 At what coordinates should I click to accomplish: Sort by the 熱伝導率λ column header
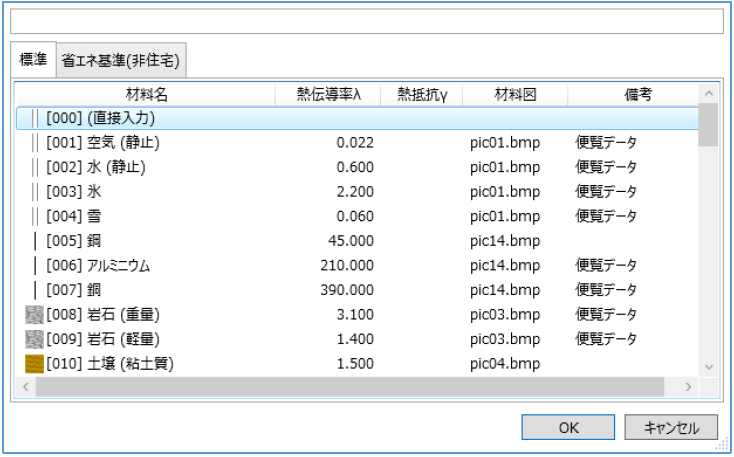pos(329,94)
